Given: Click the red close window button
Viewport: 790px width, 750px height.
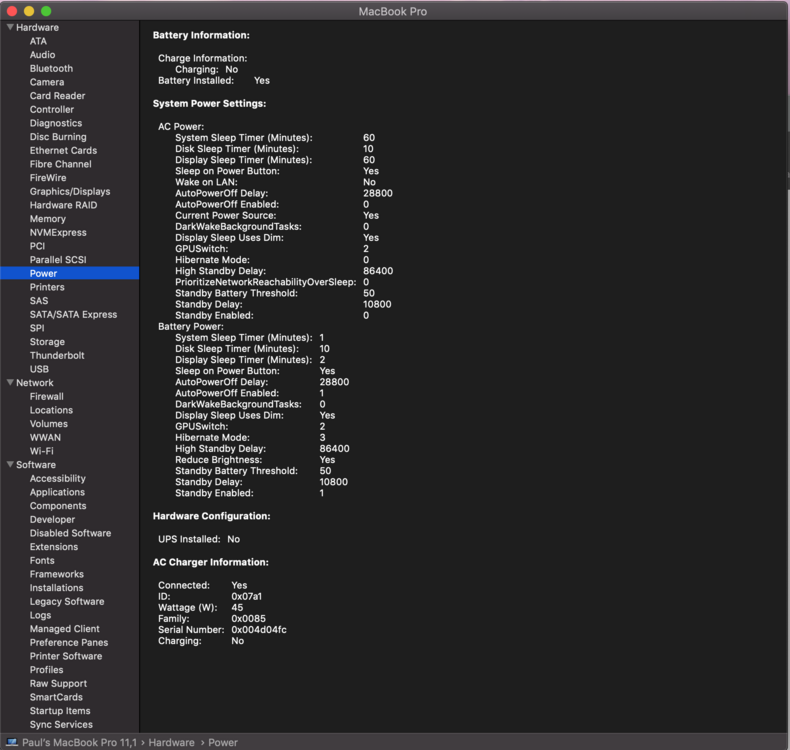Looking at the screenshot, I should tap(12, 10).
